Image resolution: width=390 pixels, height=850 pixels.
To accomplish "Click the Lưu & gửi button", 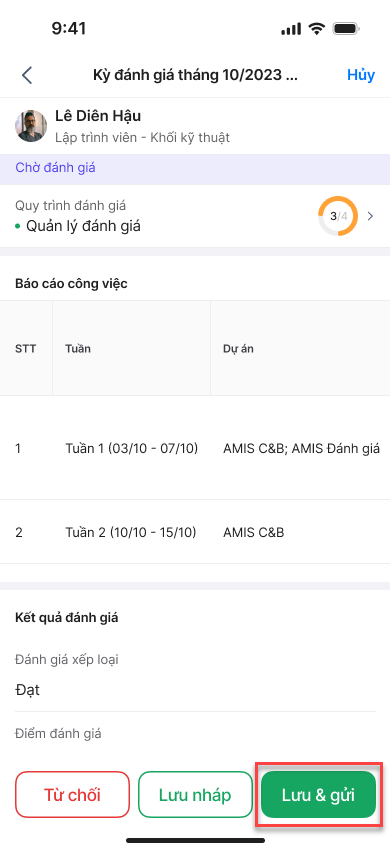I will [x=318, y=795].
